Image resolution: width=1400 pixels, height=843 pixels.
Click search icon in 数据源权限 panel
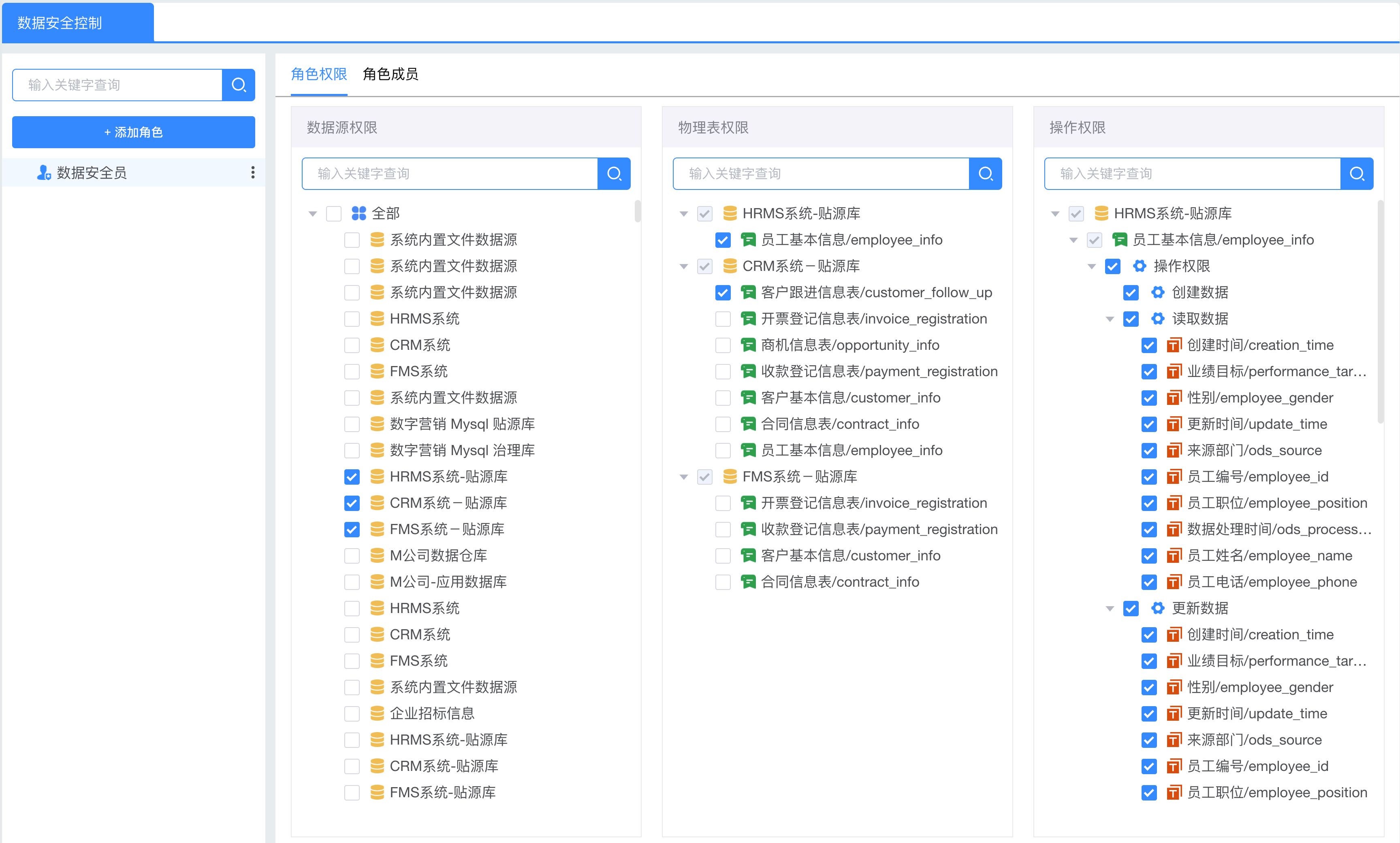pos(614,173)
